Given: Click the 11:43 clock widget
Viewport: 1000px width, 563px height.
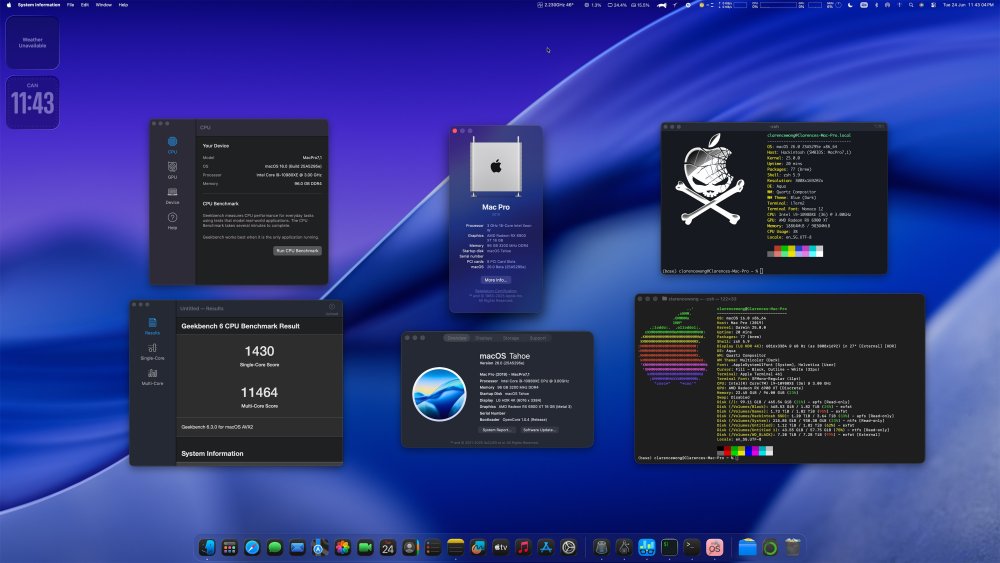Looking at the screenshot, I should coord(33,102).
